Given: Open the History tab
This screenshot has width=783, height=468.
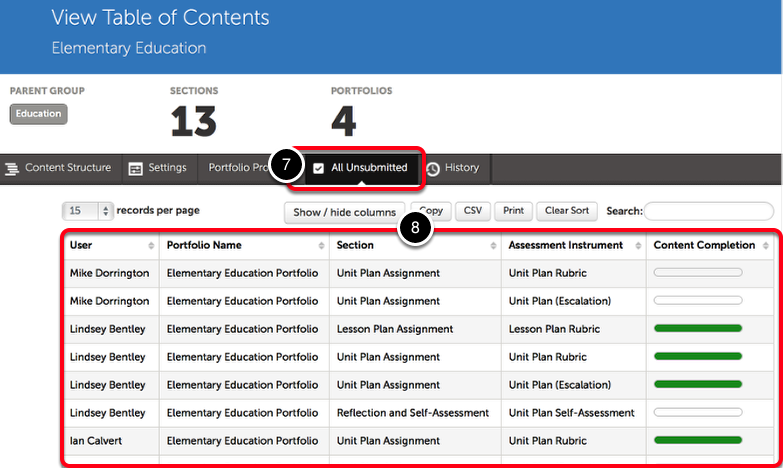Looking at the screenshot, I should [455, 169].
